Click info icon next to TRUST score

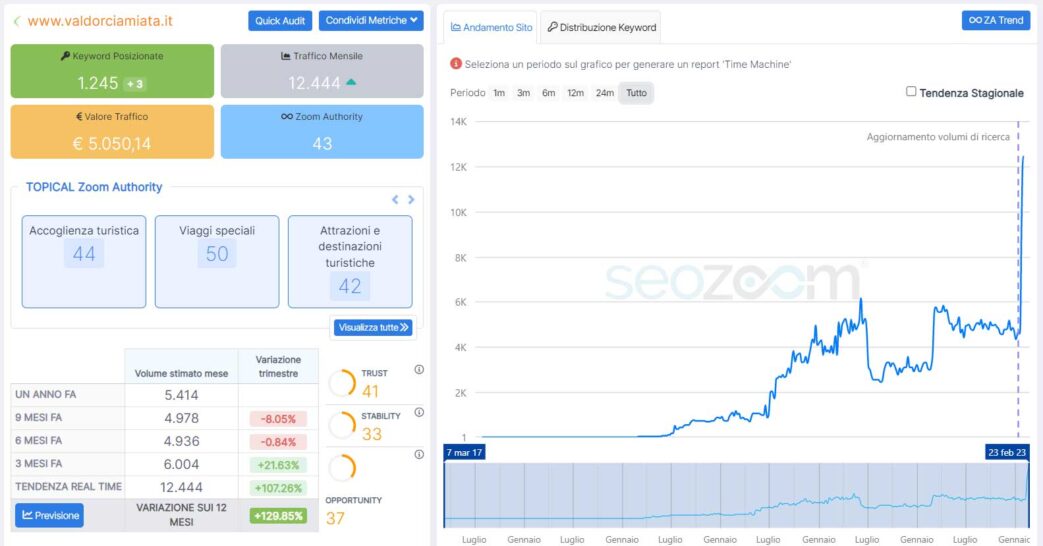coord(419,370)
